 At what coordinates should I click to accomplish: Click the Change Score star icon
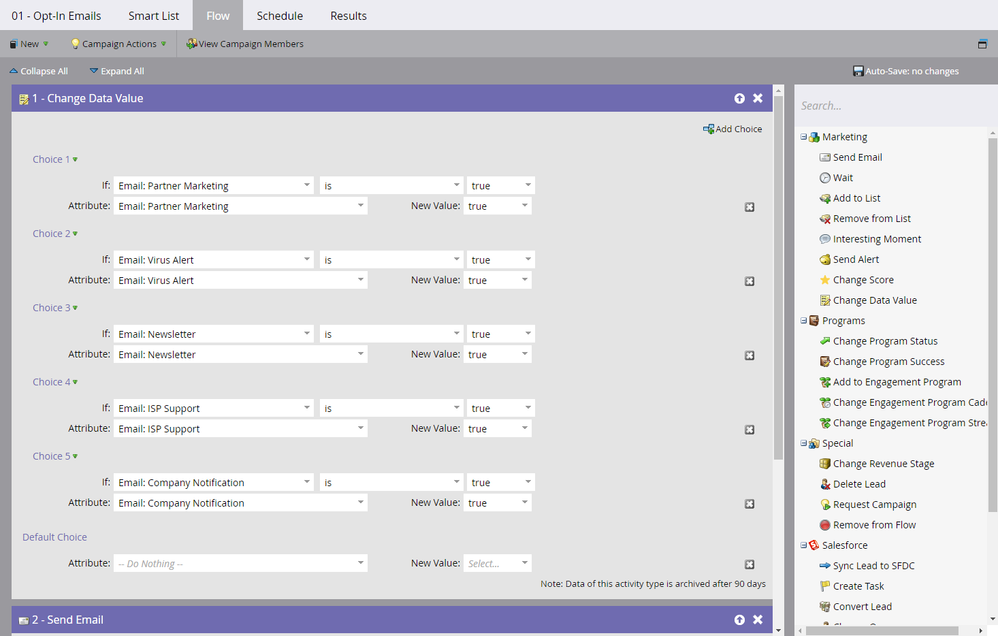(x=825, y=280)
